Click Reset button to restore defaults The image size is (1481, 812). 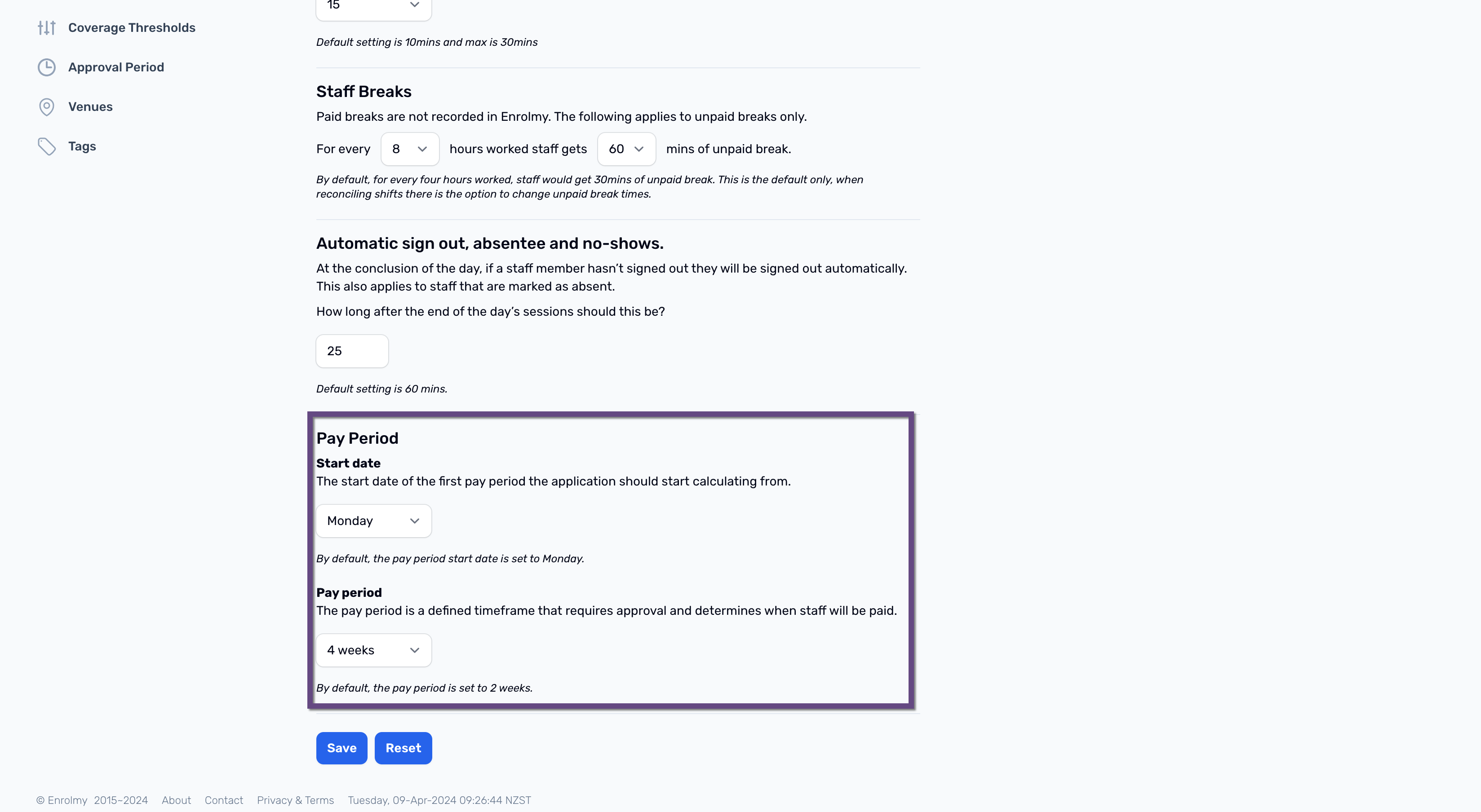(403, 748)
